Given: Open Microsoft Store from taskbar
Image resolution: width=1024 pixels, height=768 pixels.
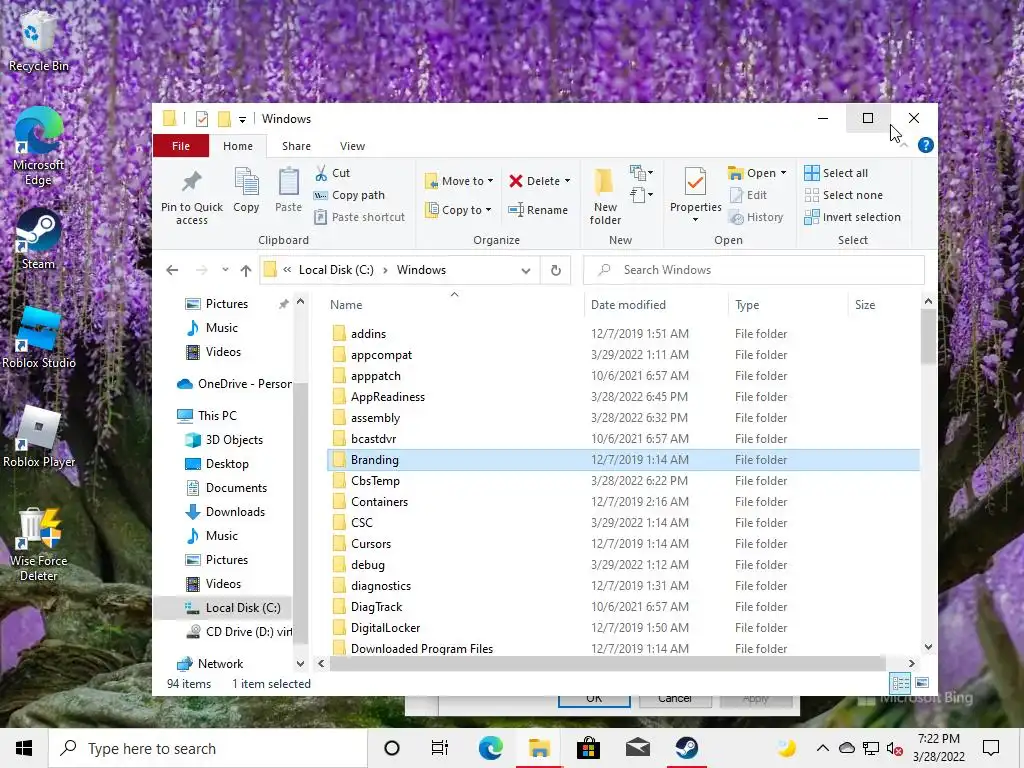Looking at the screenshot, I should [x=588, y=748].
